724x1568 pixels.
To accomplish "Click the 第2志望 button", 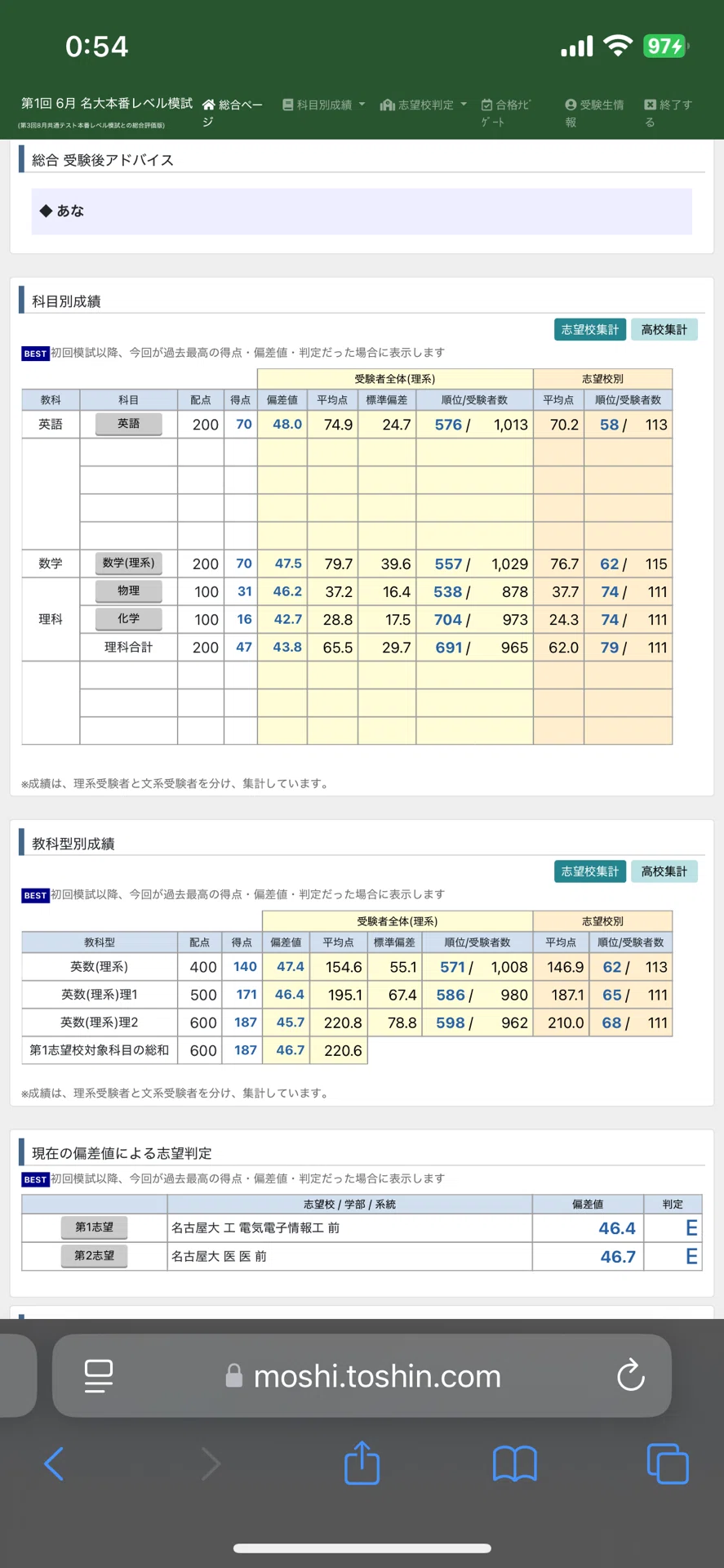I will (x=95, y=1256).
